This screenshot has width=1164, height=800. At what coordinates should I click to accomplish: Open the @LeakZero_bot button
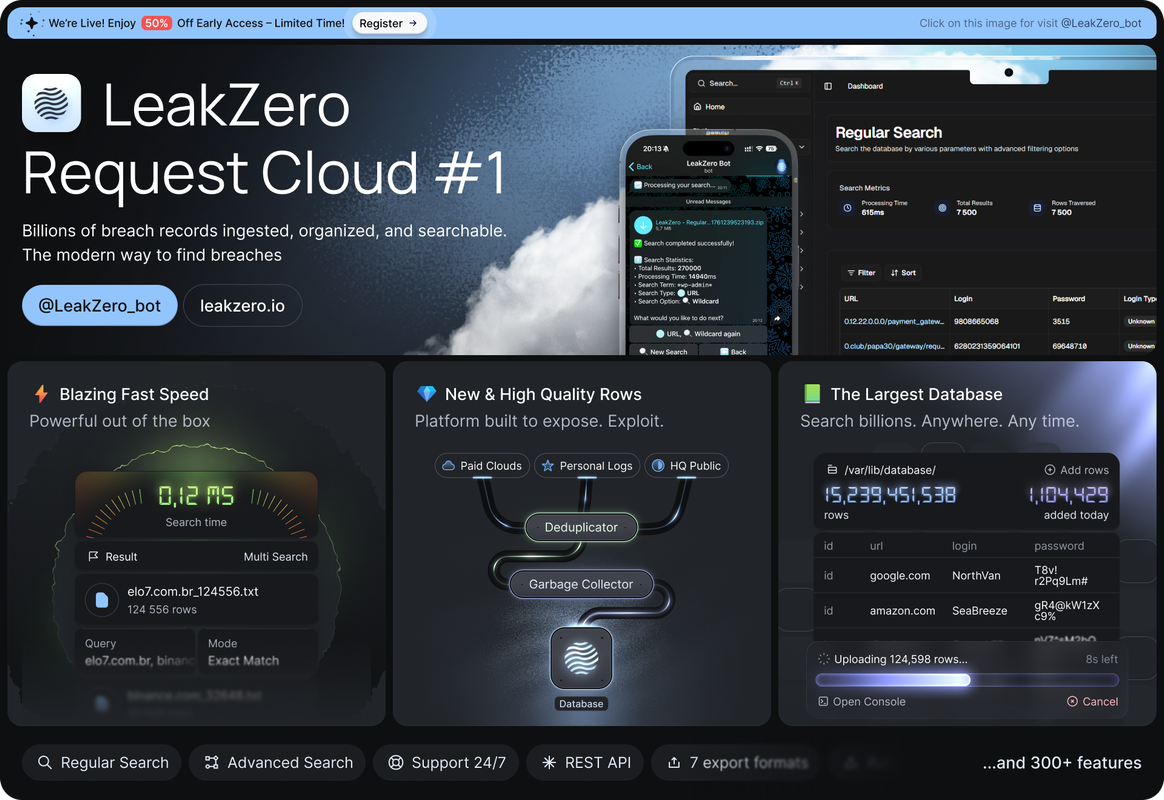point(99,306)
